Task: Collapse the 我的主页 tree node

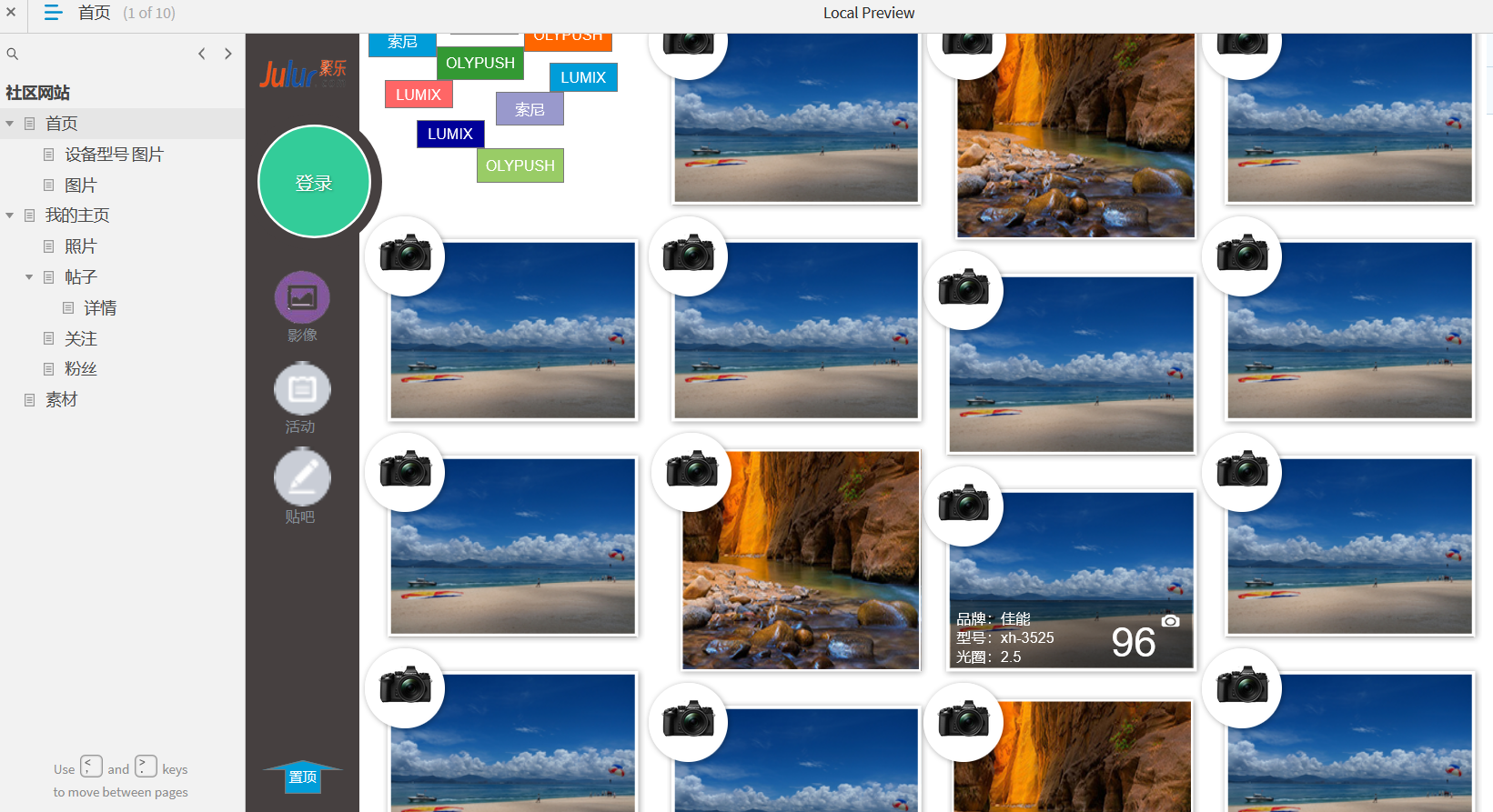Action: tap(10, 216)
